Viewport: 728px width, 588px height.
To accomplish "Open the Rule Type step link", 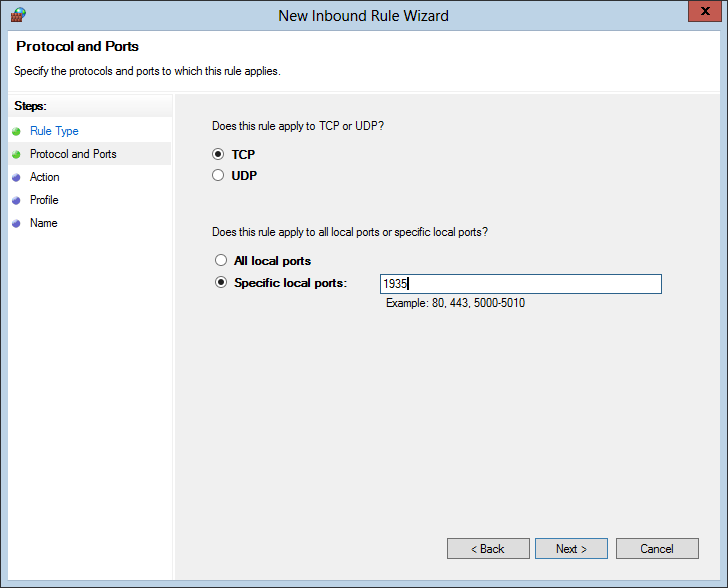I will click(54, 131).
